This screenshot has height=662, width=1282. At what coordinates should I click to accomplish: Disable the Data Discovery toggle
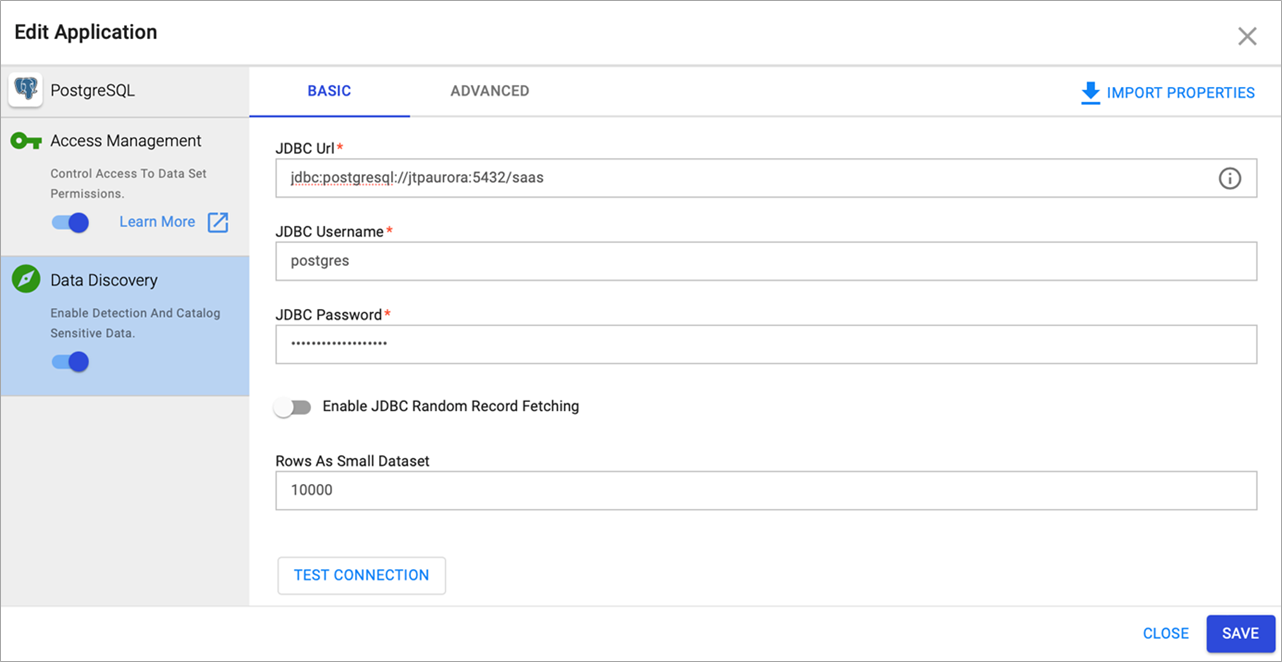[69, 361]
